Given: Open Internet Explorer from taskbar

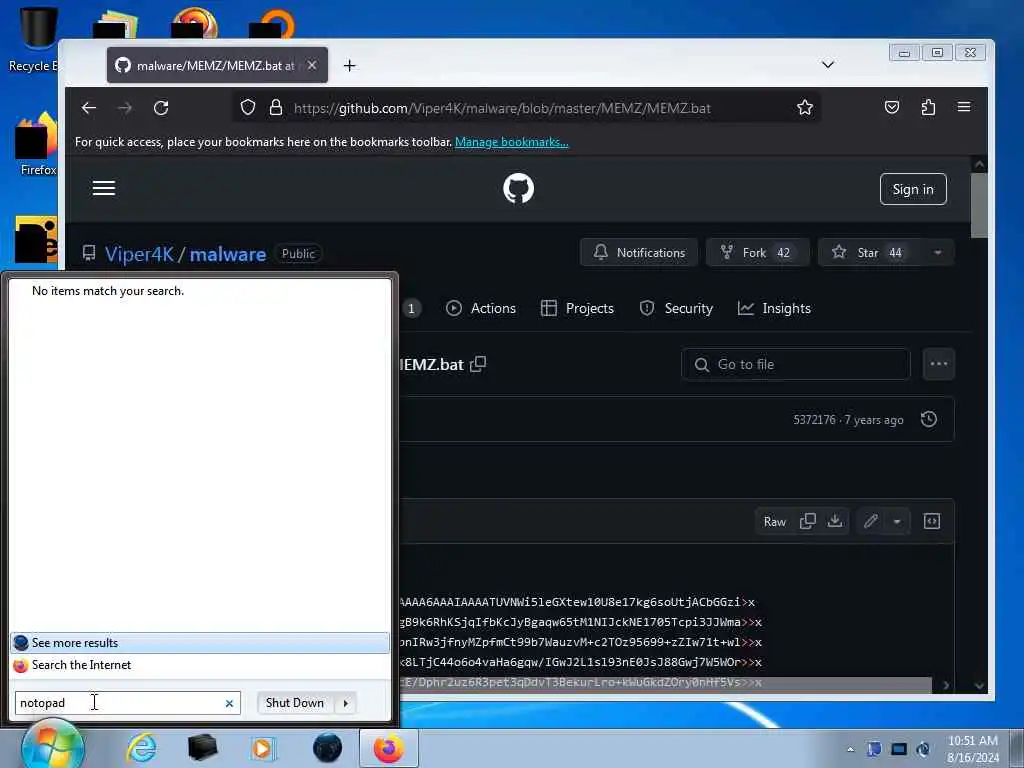Looking at the screenshot, I should [141, 748].
